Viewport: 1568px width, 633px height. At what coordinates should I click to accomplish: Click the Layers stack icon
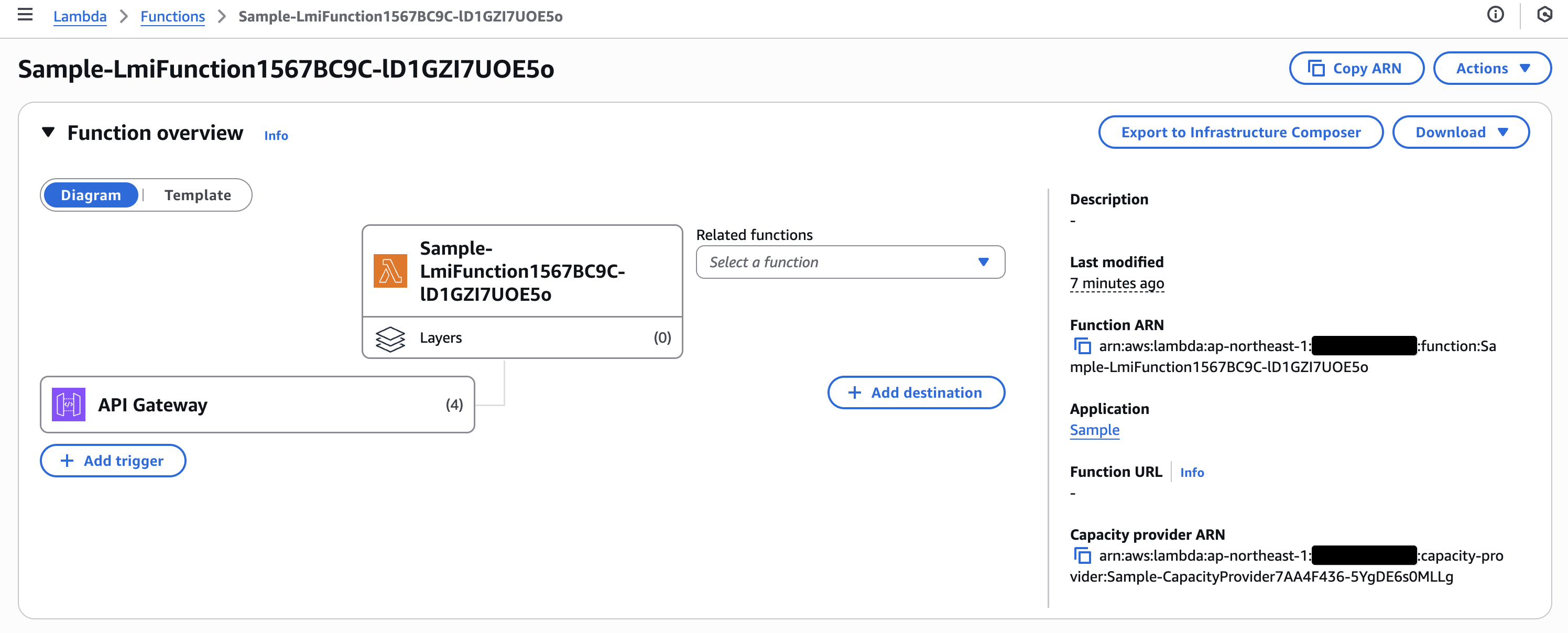(x=390, y=338)
